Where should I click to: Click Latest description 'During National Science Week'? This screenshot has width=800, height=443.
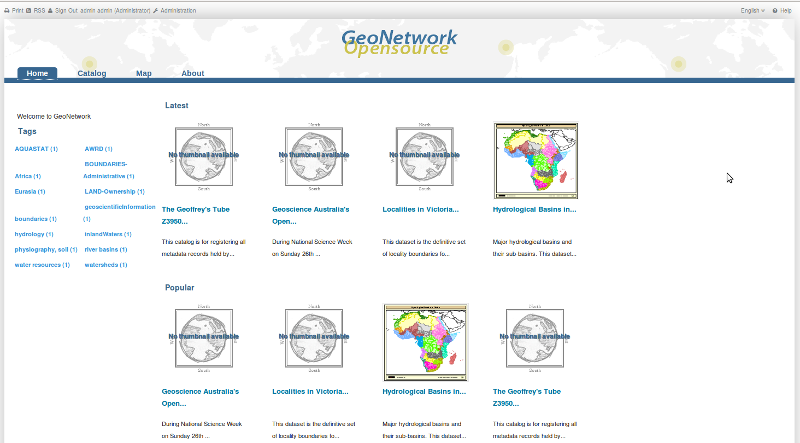(x=312, y=242)
